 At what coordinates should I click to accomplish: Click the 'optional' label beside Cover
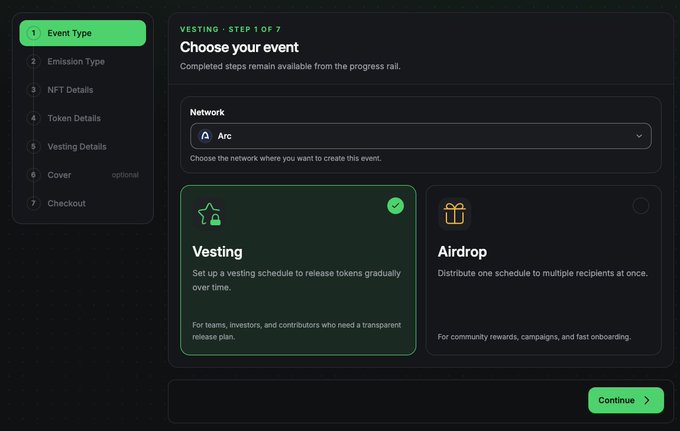click(125, 175)
